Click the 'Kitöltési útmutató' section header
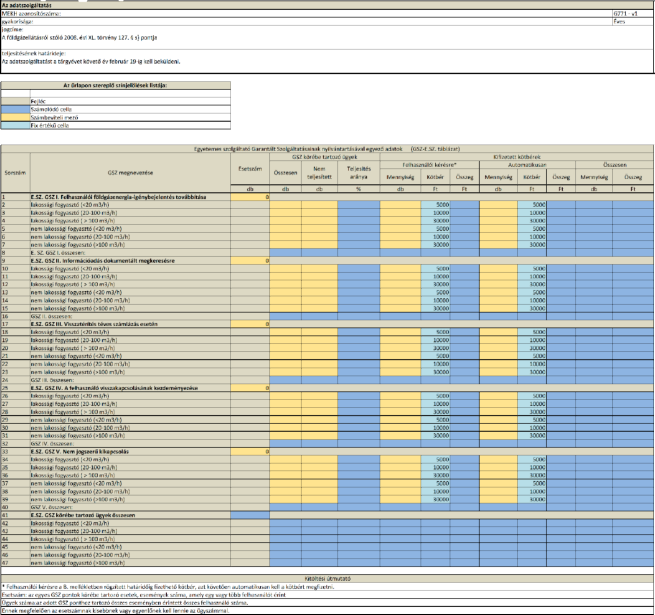 [327, 579]
